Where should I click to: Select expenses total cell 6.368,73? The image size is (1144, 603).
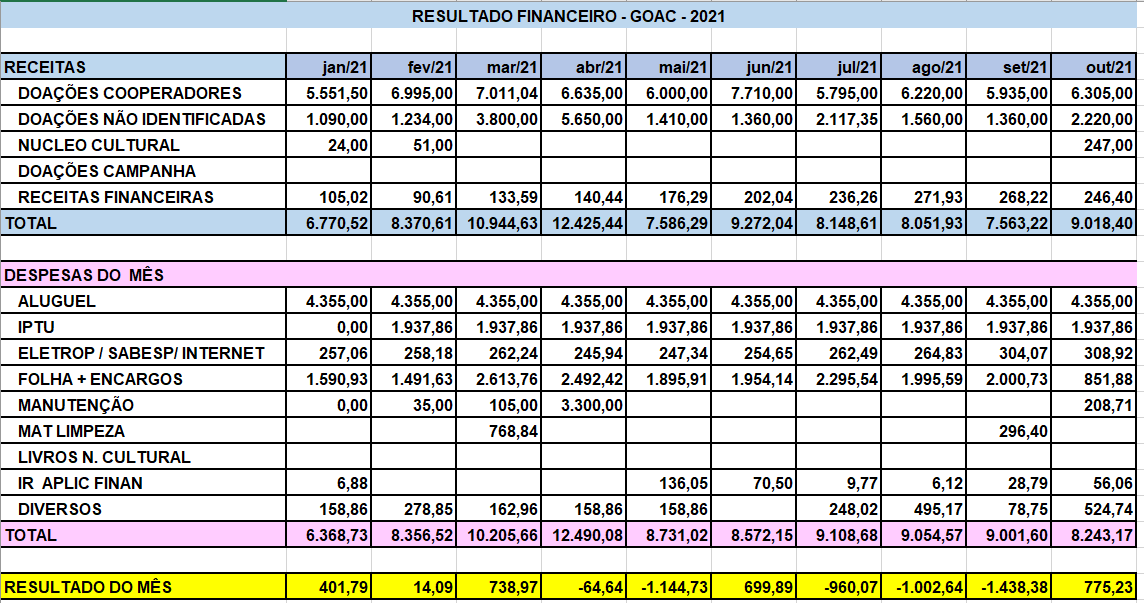point(328,535)
